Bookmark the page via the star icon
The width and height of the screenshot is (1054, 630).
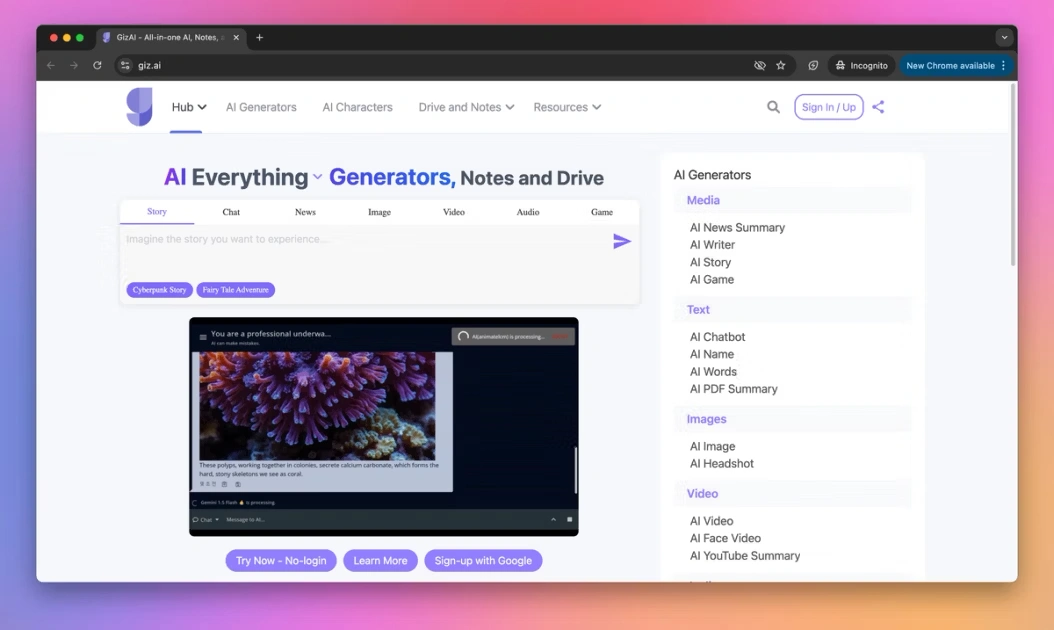[x=781, y=64]
